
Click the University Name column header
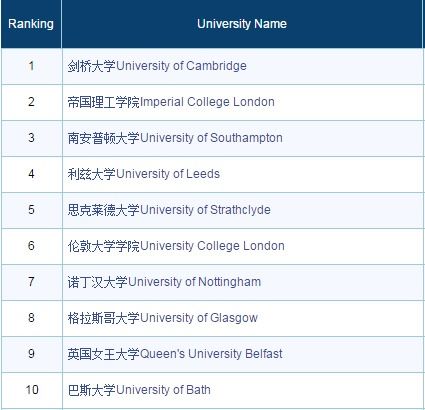(x=242, y=24)
